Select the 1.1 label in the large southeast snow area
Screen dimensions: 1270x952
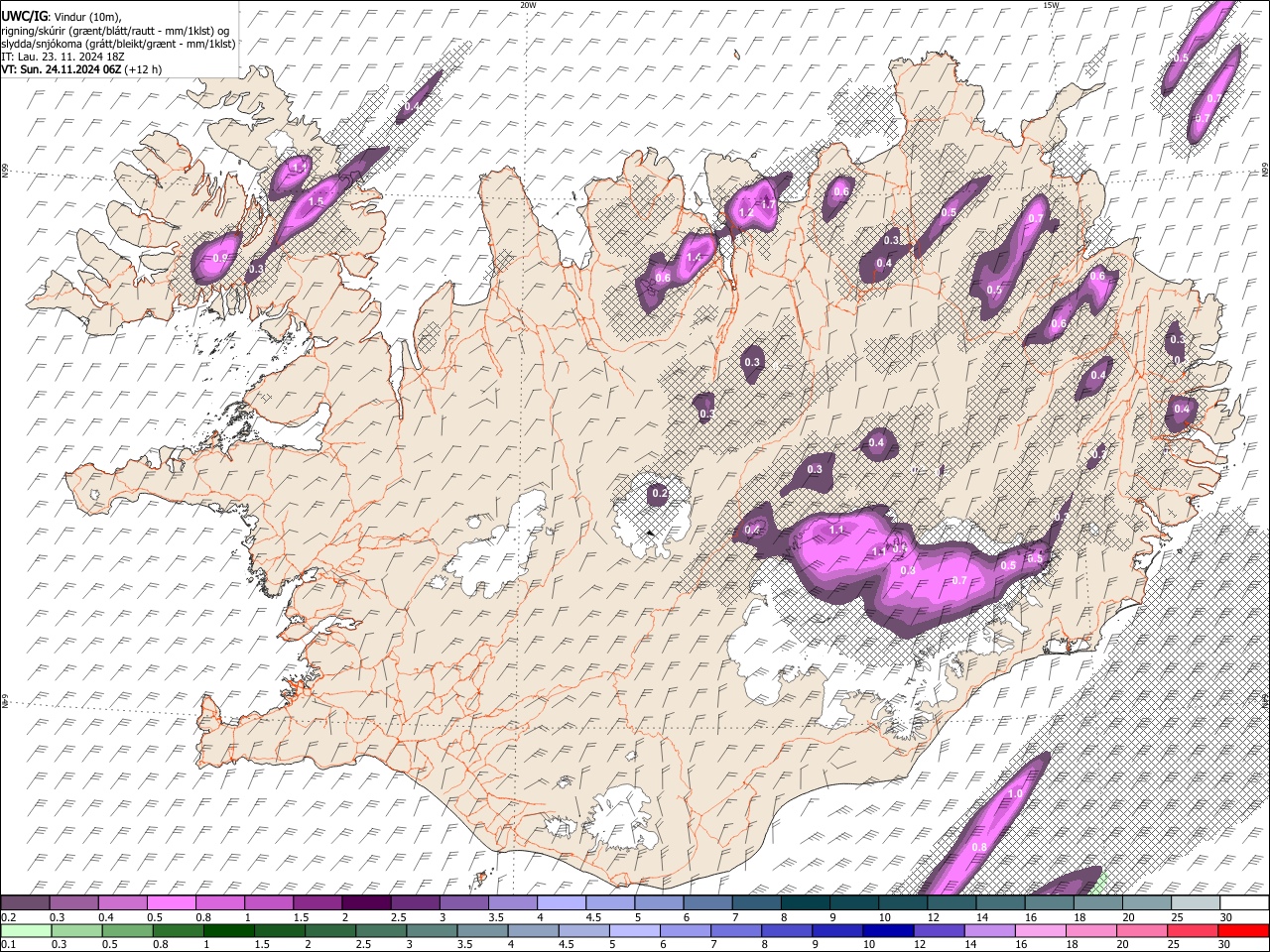(x=836, y=531)
